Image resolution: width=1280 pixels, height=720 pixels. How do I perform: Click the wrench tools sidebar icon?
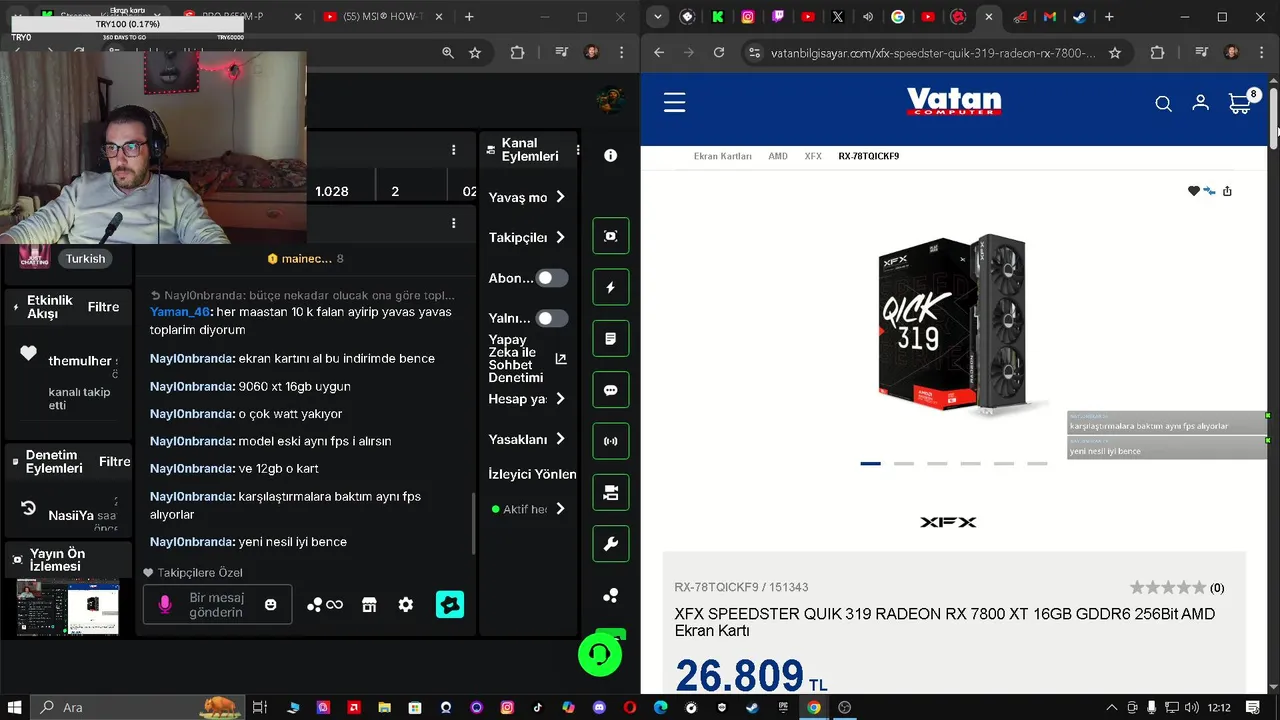click(611, 544)
